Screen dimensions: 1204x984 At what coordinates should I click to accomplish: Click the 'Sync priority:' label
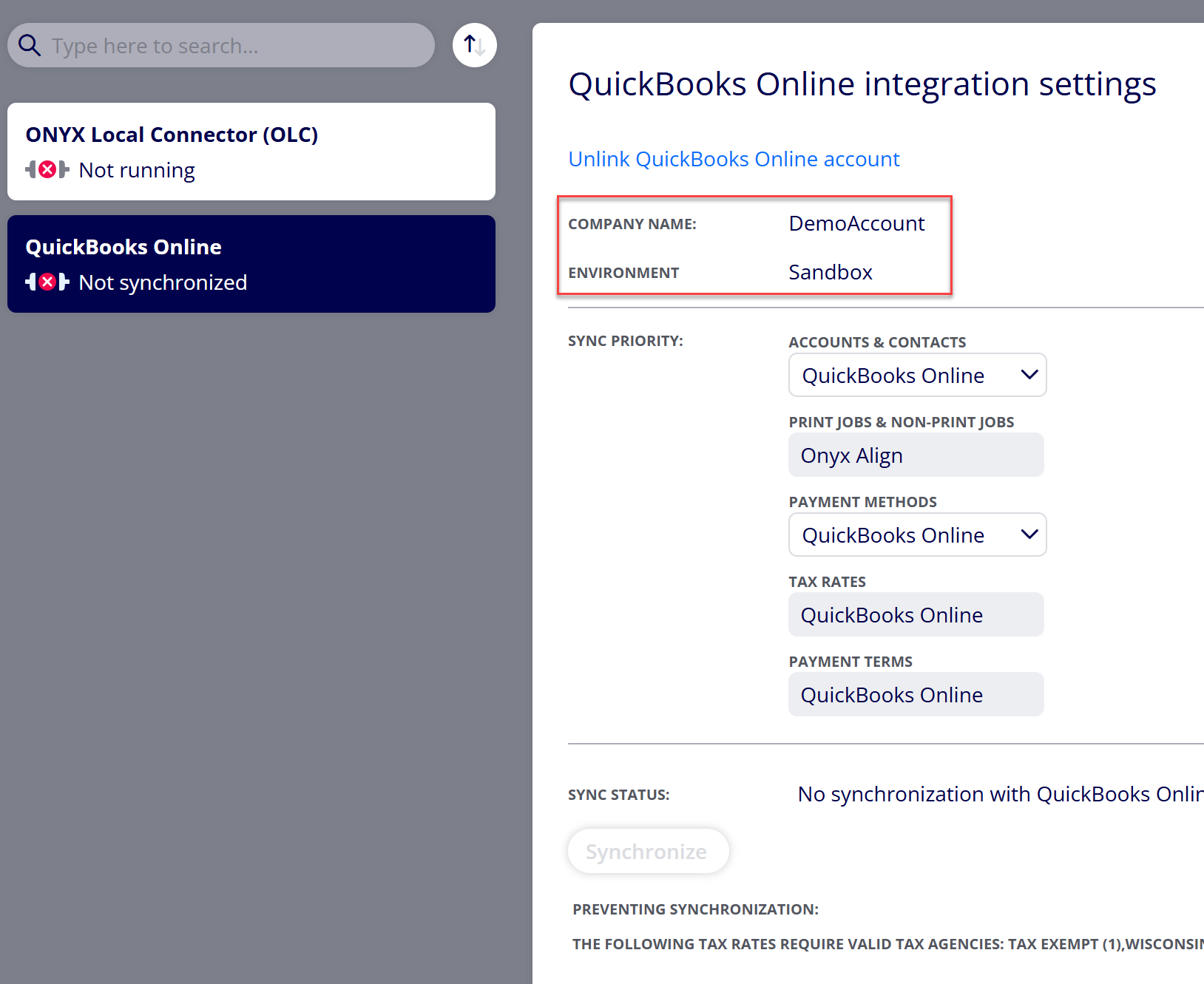pos(626,341)
